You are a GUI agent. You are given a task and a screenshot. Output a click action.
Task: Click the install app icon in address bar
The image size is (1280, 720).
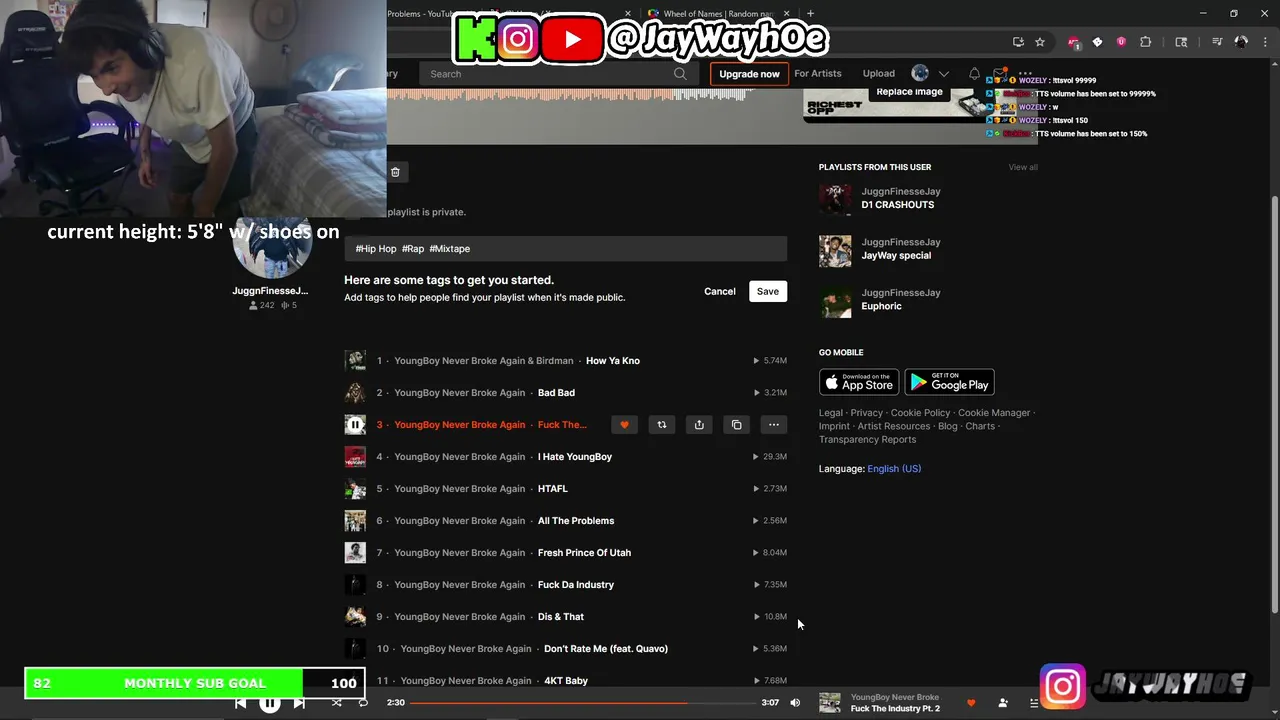pos(1018,42)
